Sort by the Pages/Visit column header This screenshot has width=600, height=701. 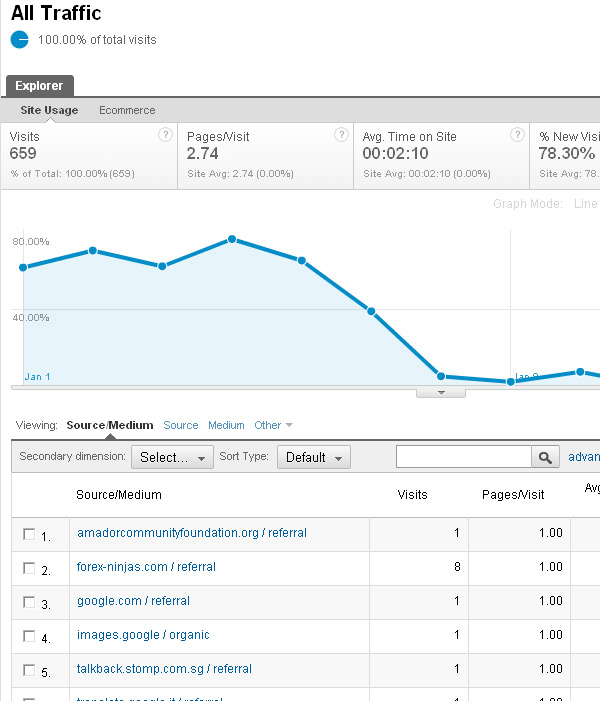(x=513, y=494)
